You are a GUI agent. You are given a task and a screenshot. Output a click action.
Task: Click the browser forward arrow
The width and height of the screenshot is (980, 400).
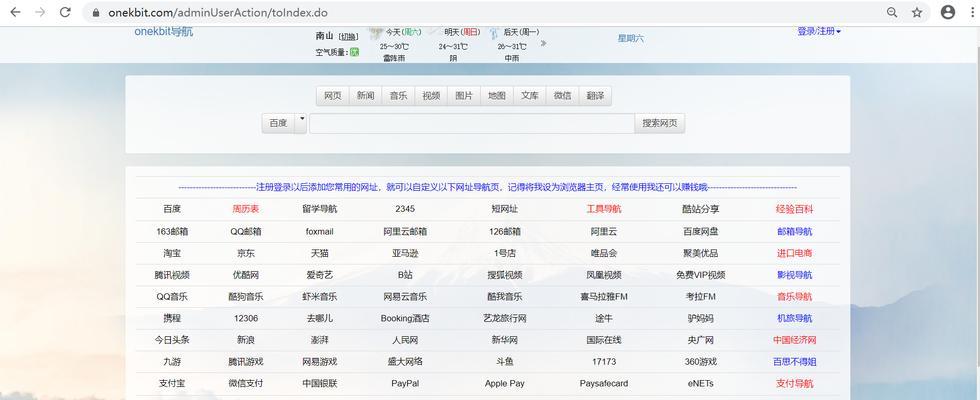tap(41, 12)
